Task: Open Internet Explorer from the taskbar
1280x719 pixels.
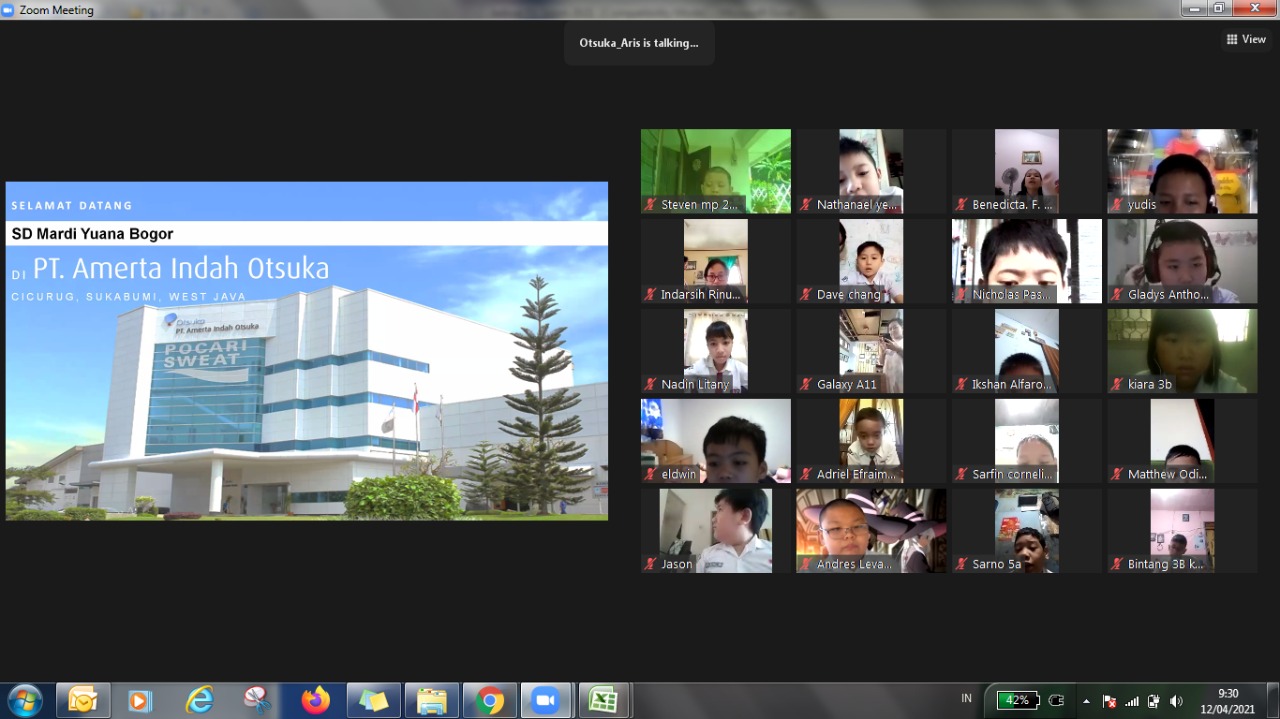Action: [199, 701]
